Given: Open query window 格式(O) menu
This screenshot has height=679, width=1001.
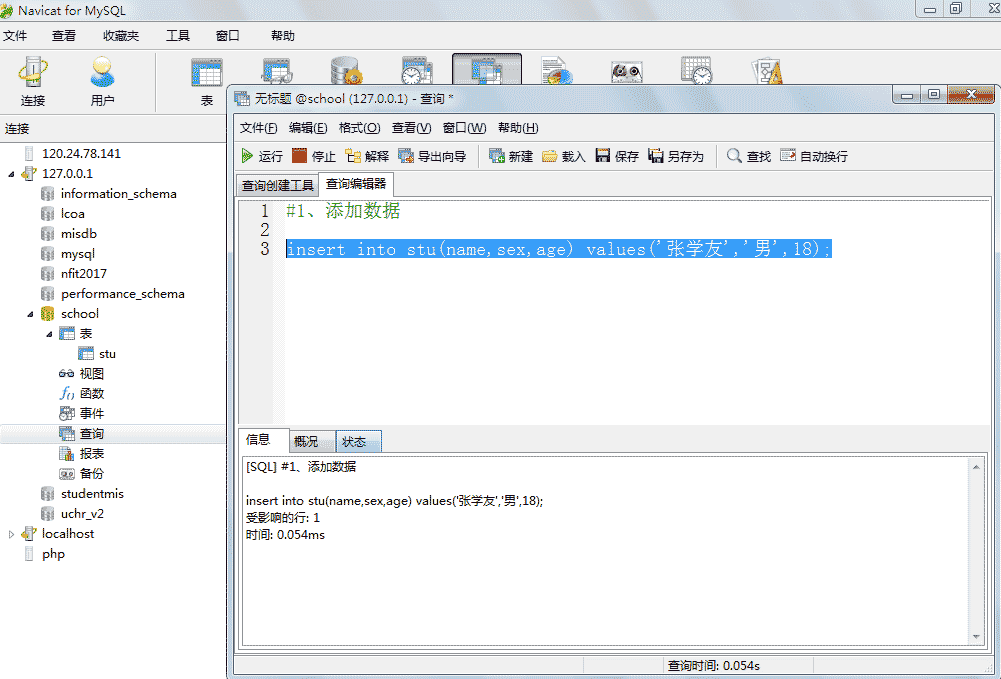Looking at the screenshot, I should [x=359, y=128].
